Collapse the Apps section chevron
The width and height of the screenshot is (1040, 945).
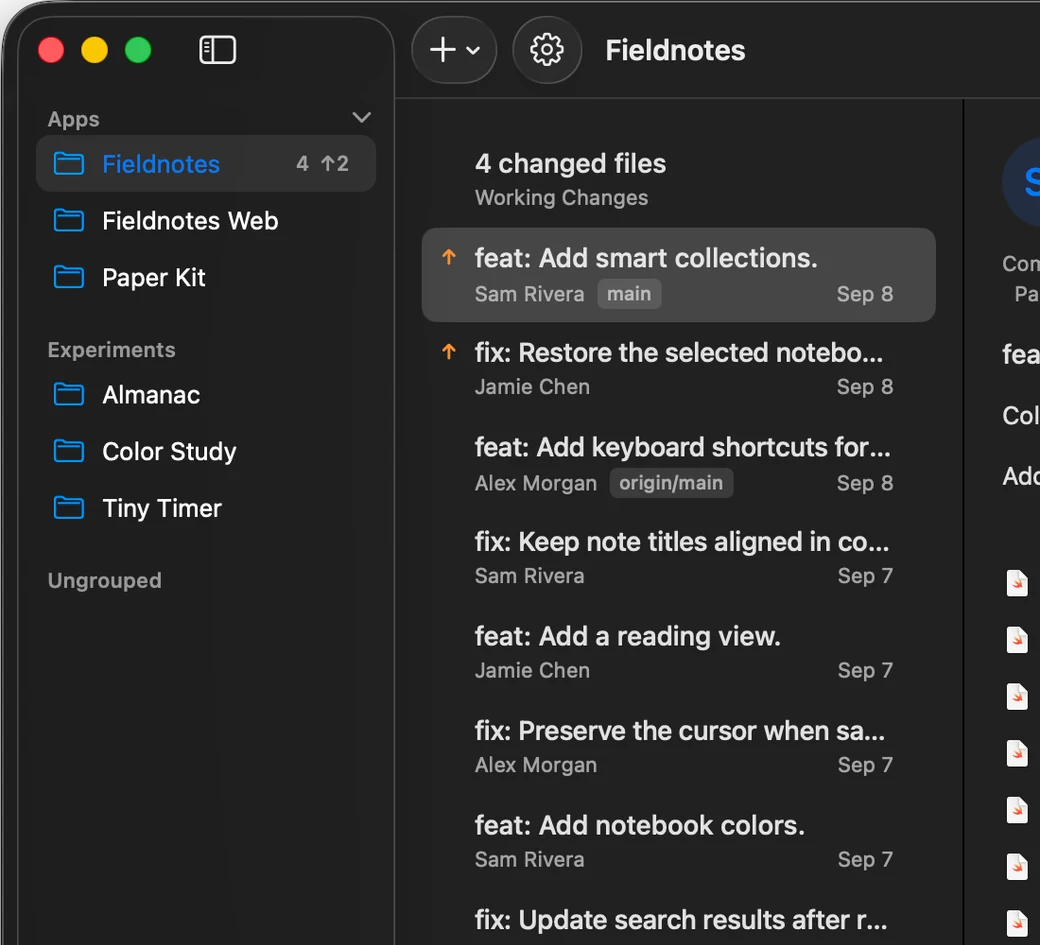tap(361, 118)
